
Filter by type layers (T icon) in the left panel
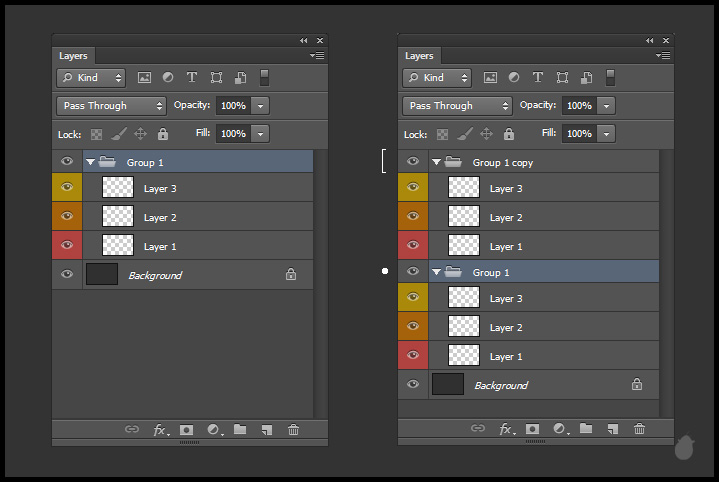tap(191, 77)
